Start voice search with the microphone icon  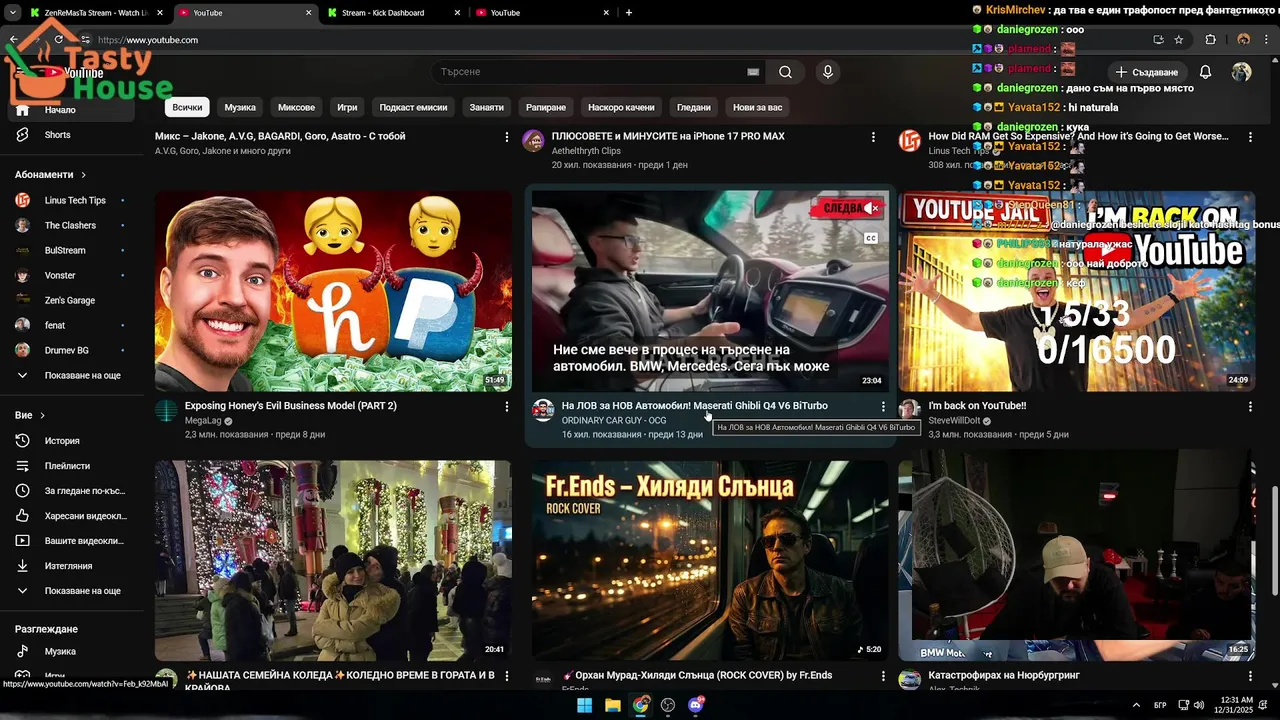[827, 72]
